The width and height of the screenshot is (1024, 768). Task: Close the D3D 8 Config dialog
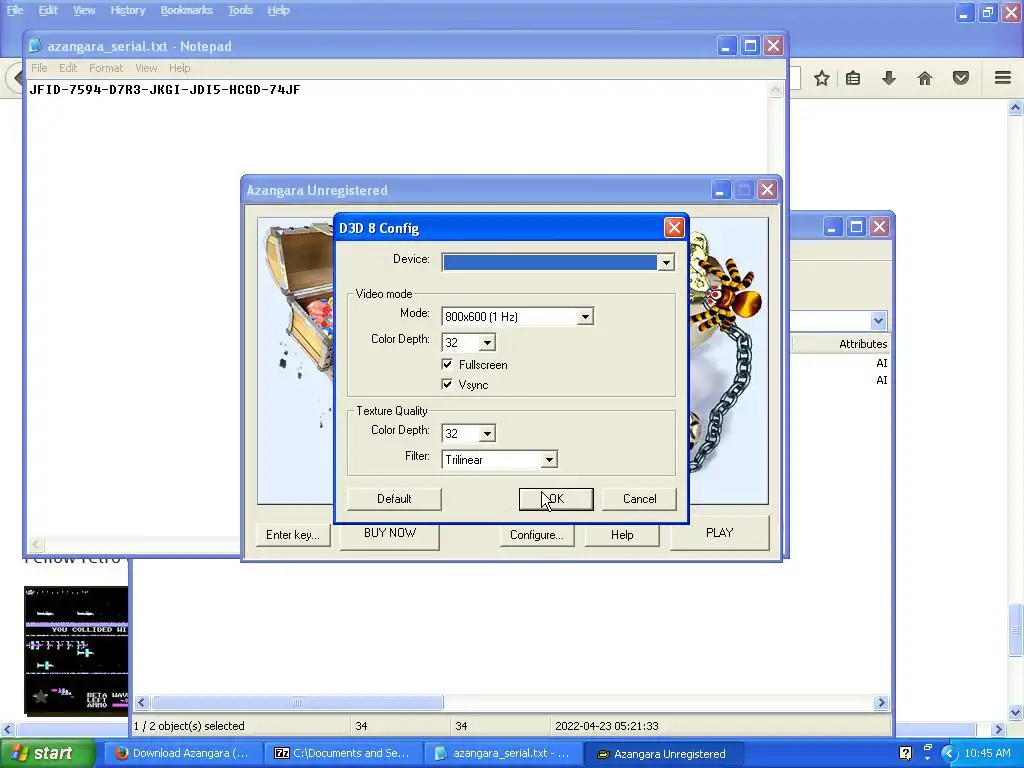674,227
